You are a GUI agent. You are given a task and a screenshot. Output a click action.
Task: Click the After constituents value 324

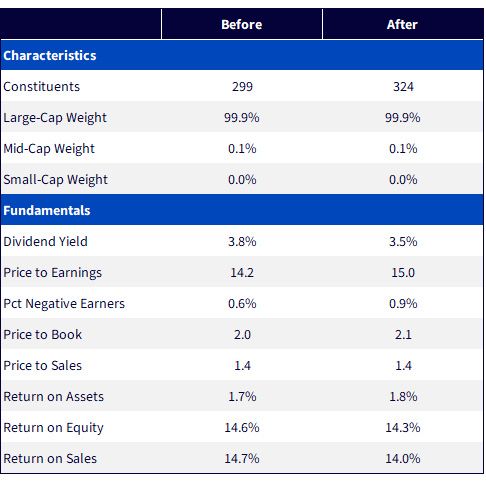[x=403, y=87]
